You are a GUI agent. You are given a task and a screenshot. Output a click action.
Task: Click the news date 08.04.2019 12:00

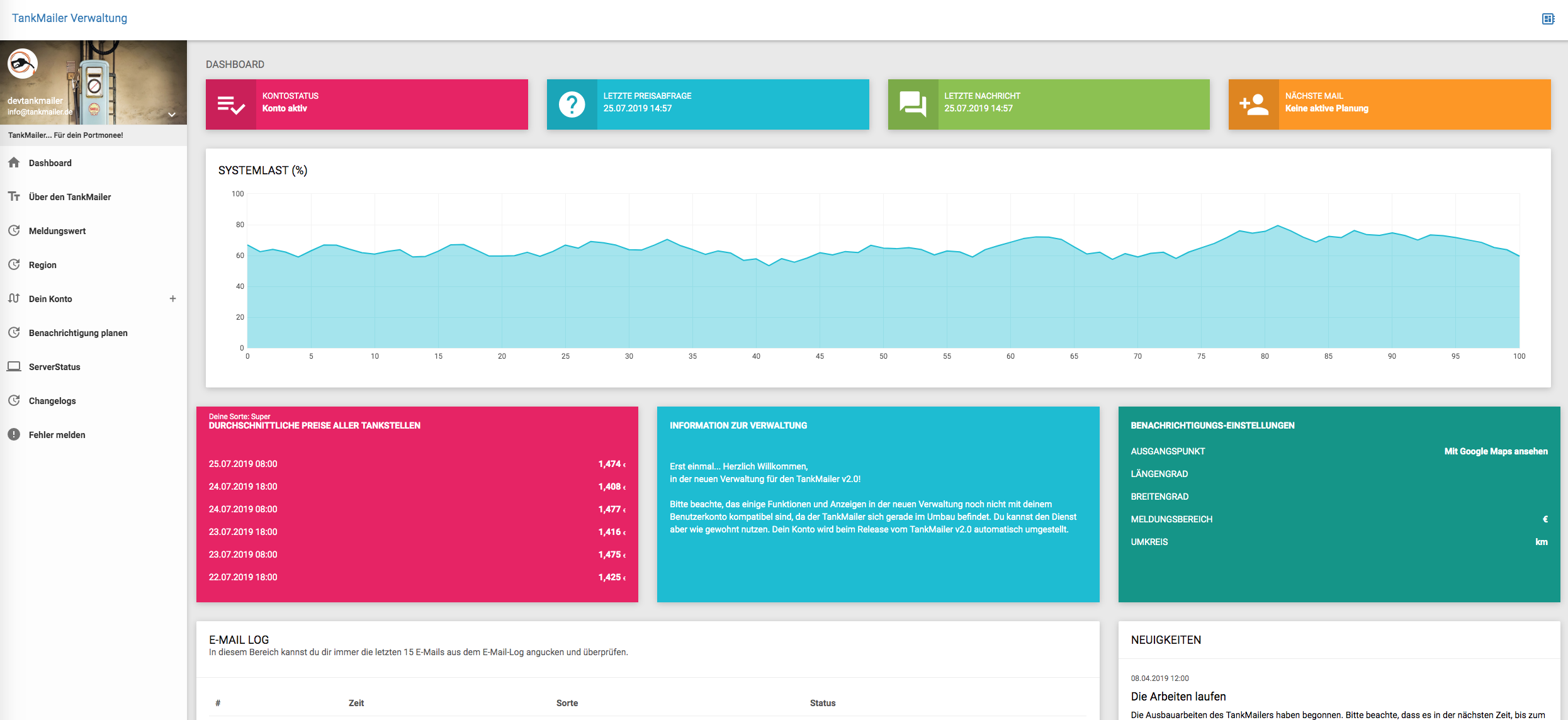pyautogui.click(x=1159, y=678)
